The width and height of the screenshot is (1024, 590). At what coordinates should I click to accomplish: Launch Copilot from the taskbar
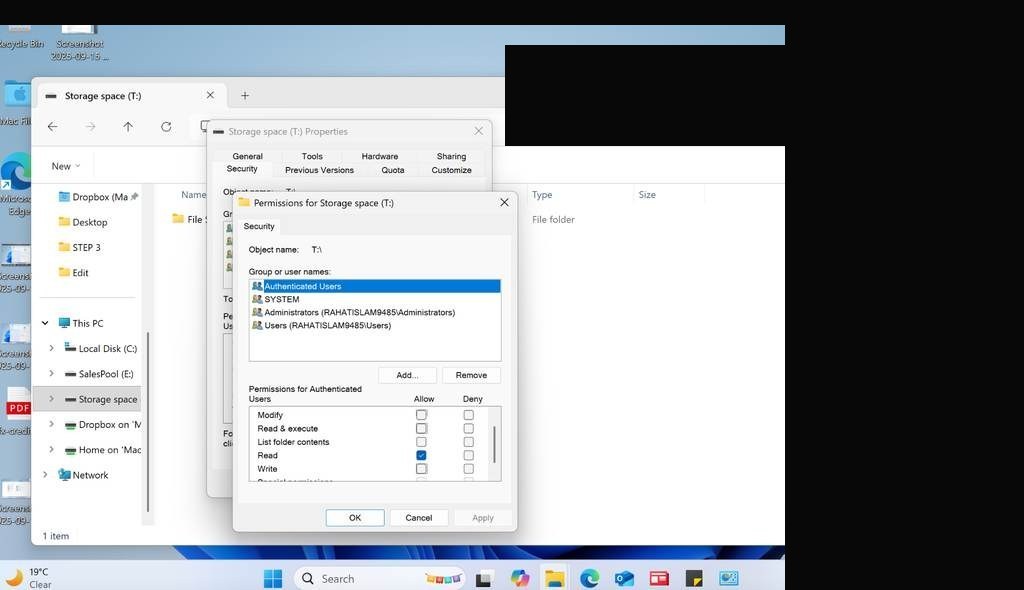(x=520, y=578)
